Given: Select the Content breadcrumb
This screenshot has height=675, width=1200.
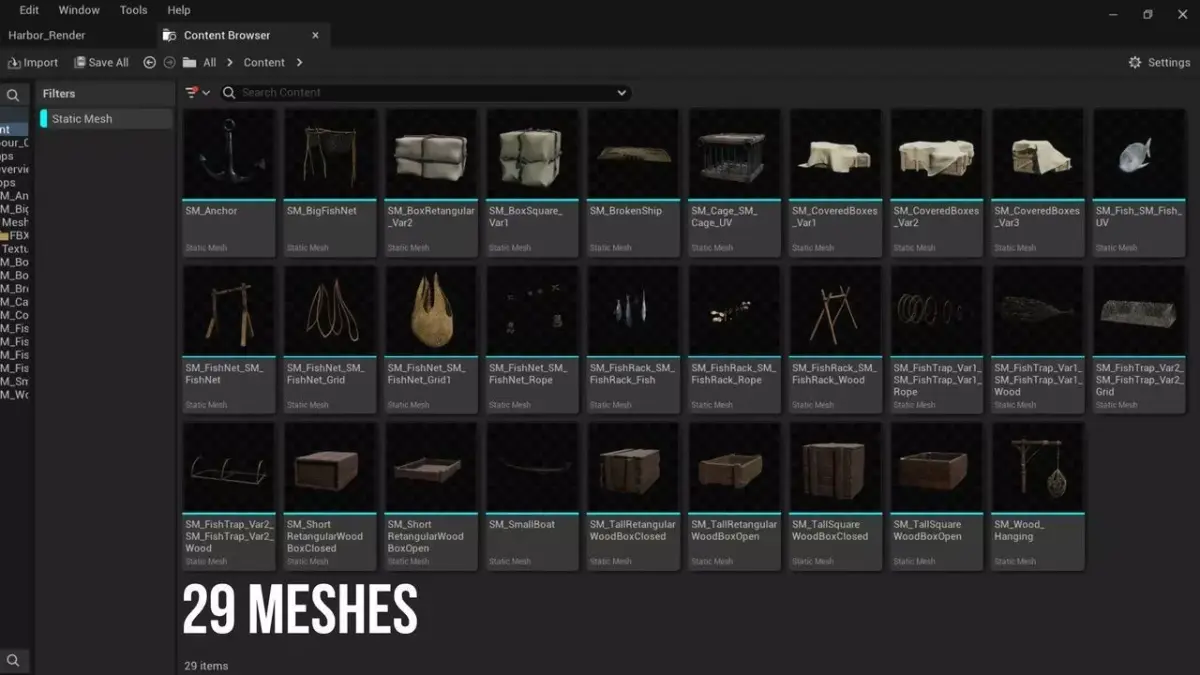Looking at the screenshot, I should click(264, 62).
